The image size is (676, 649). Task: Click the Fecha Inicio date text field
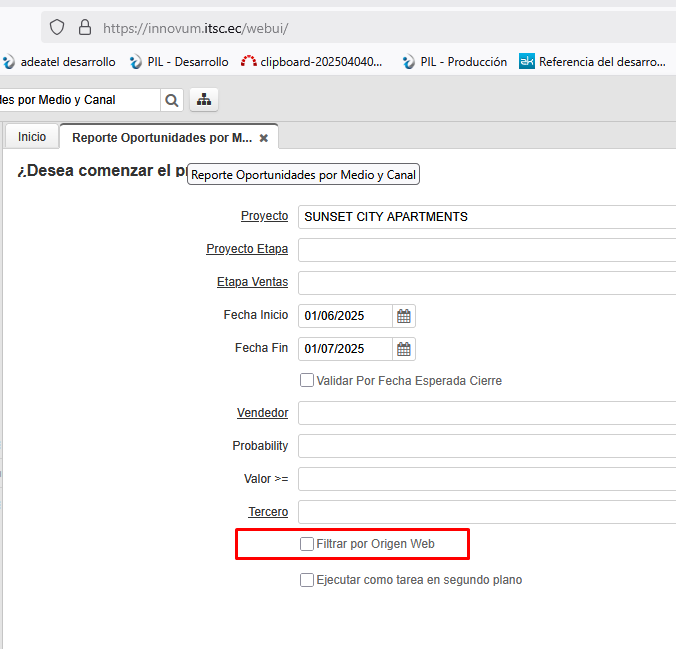[345, 316]
